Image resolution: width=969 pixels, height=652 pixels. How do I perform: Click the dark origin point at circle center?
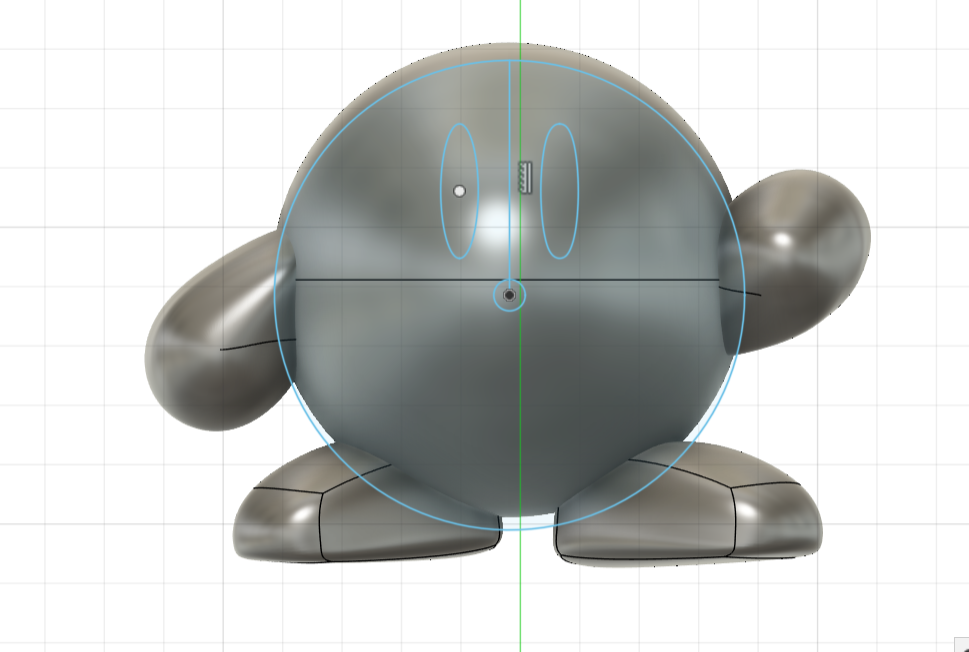[509, 295]
